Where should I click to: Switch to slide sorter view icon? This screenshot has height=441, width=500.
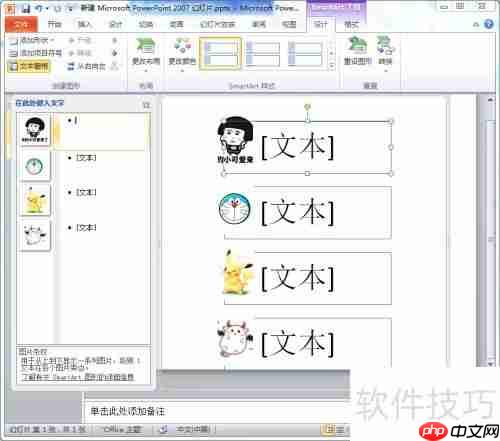[x=340, y=430]
